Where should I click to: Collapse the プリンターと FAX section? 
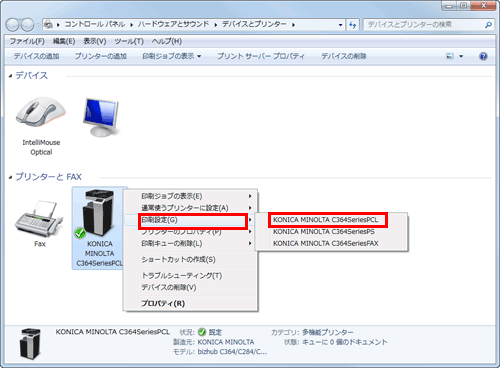click(x=10, y=177)
